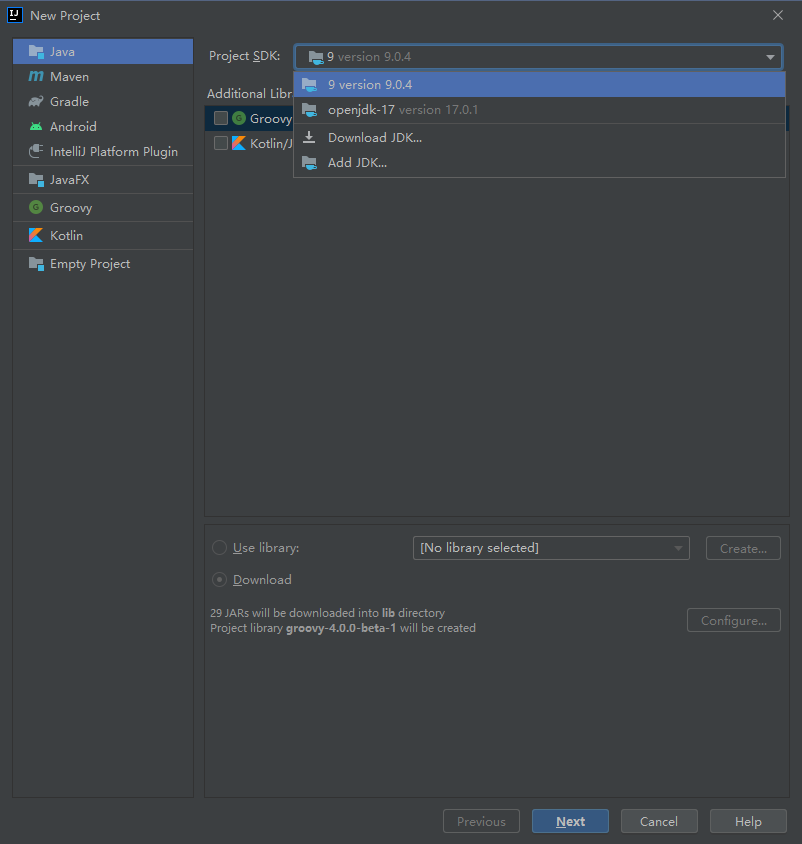Click the Android robot icon
This screenshot has height=844, width=802.
click(x=36, y=126)
